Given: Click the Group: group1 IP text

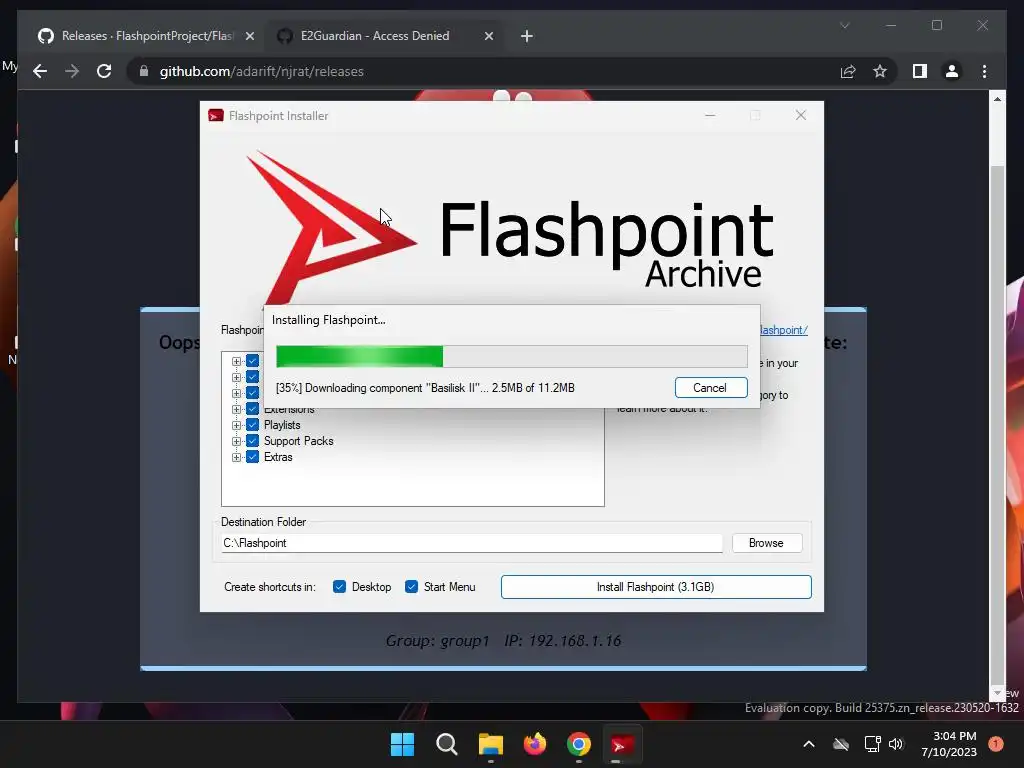Looking at the screenshot, I should (x=503, y=641).
